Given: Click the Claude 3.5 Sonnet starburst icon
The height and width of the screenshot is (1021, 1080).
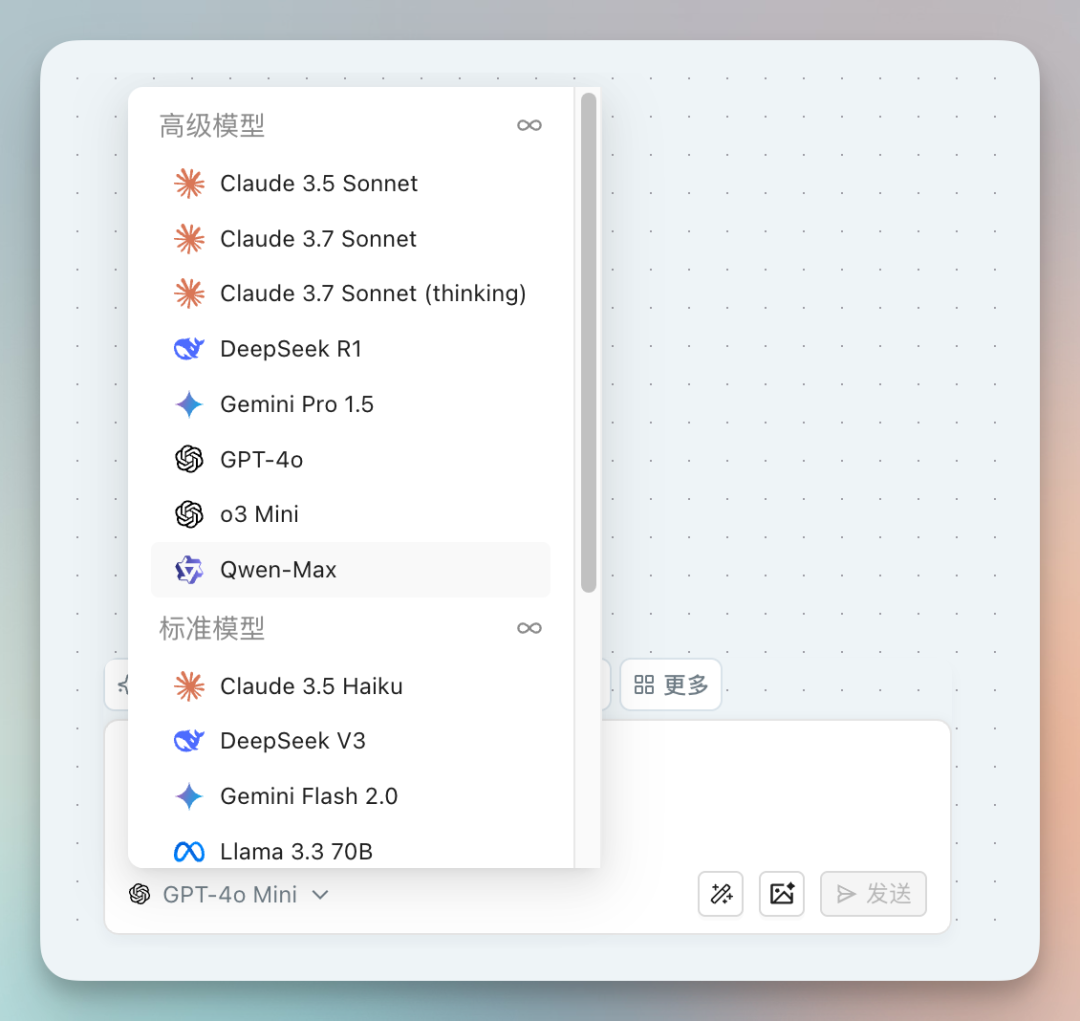Looking at the screenshot, I should (x=189, y=183).
